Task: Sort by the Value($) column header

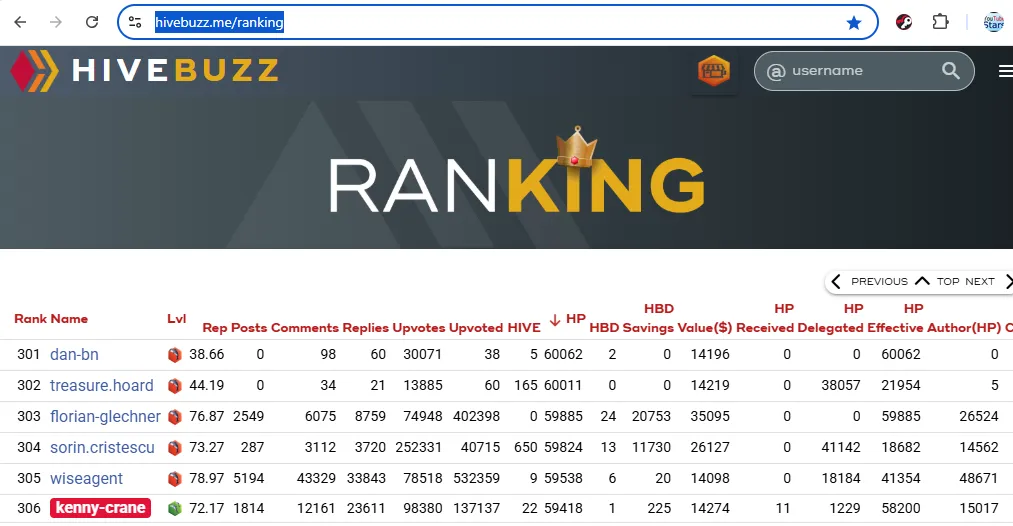Action: point(705,328)
